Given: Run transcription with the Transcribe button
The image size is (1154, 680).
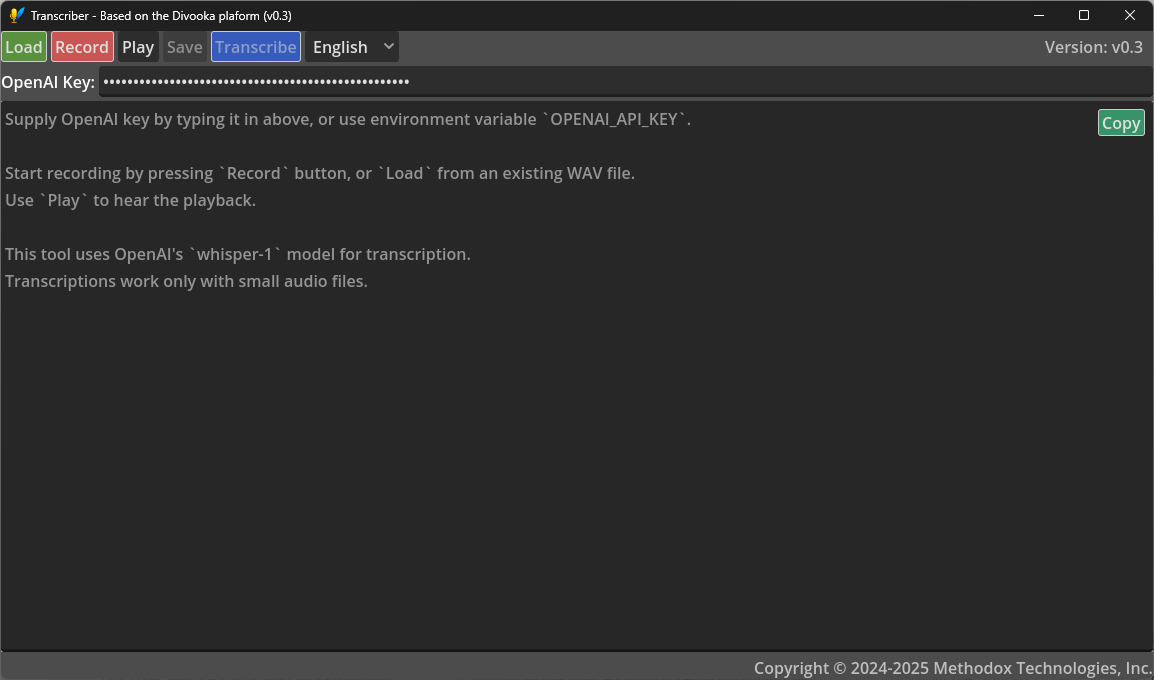Looking at the screenshot, I should (255, 47).
